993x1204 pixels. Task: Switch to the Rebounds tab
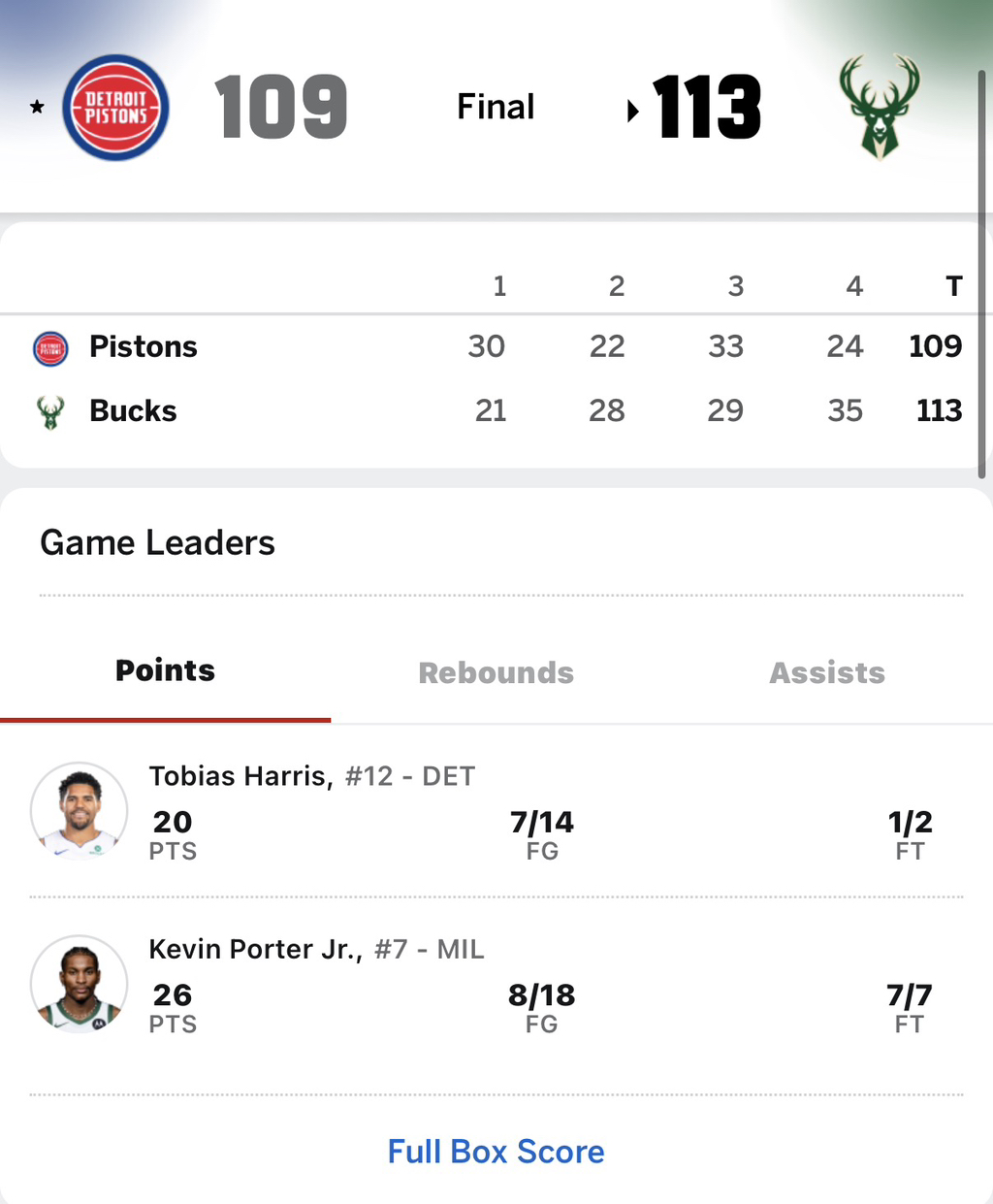pyautogui.click(x=496, y=673)
